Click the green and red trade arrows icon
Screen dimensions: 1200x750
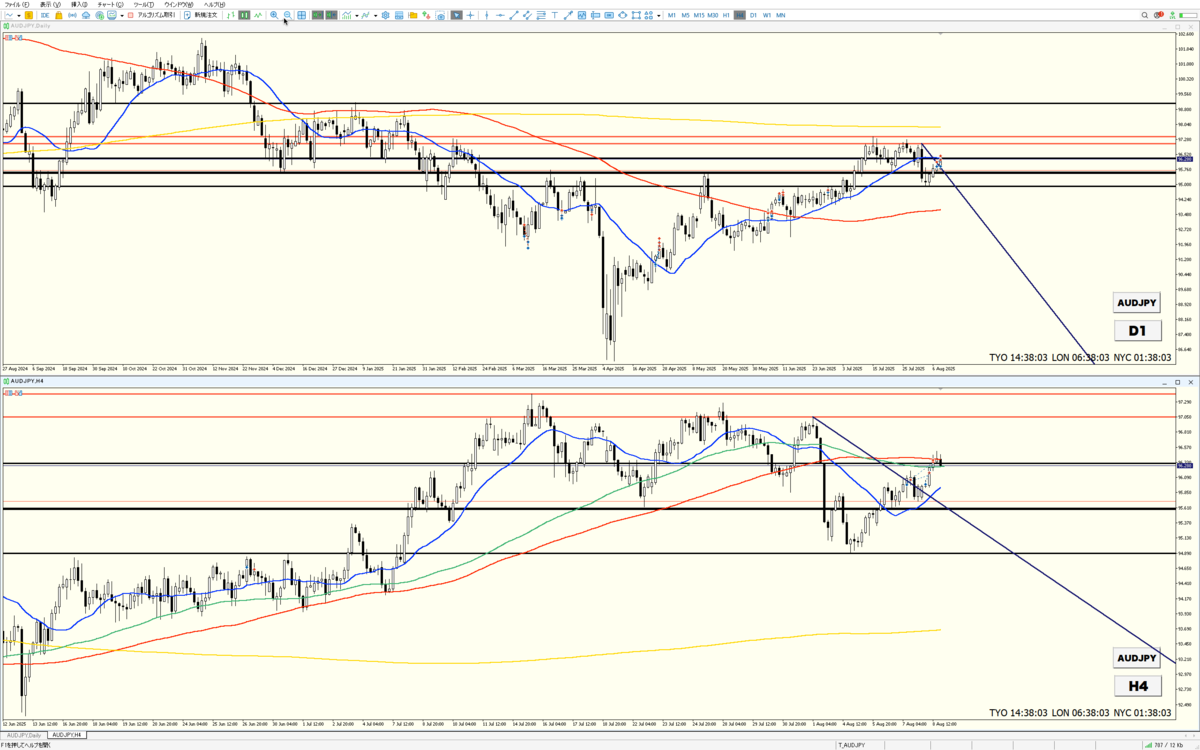[426, 16]
